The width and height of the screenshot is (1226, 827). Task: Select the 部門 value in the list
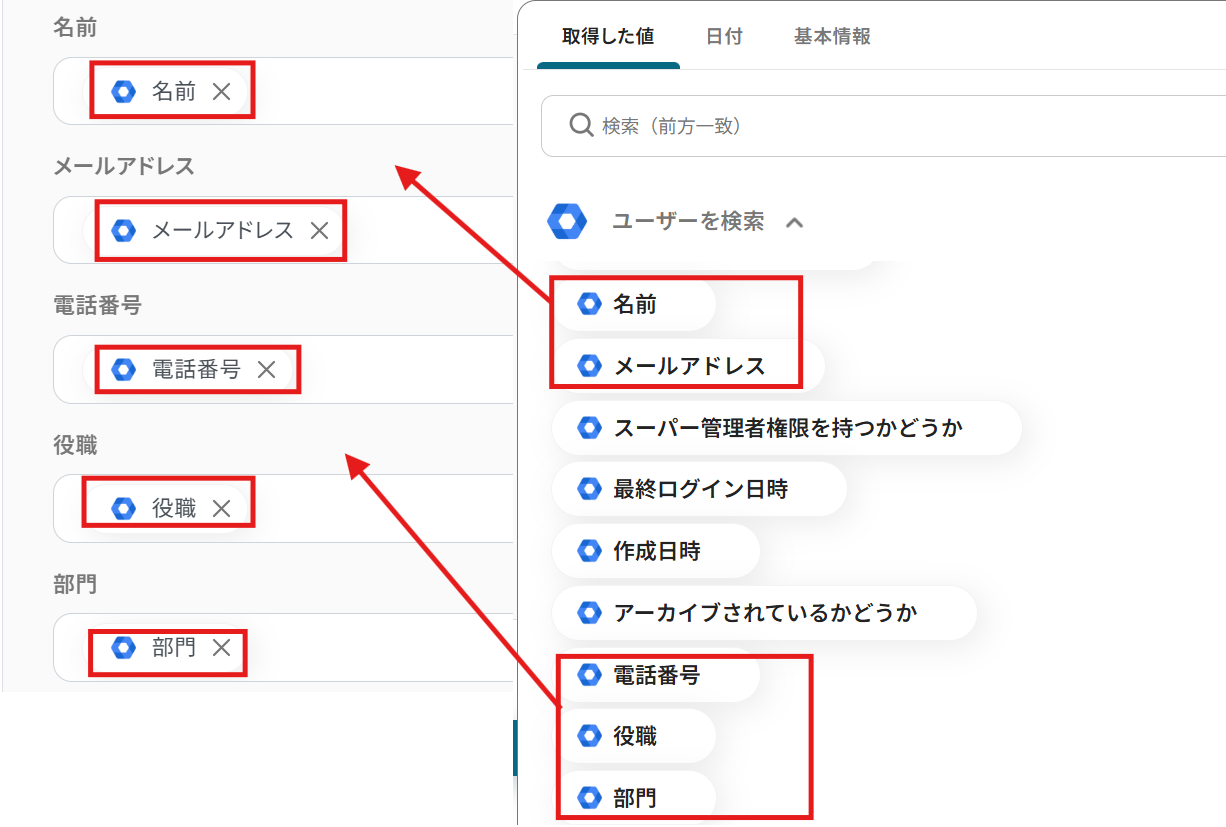(x=634, y=798)
